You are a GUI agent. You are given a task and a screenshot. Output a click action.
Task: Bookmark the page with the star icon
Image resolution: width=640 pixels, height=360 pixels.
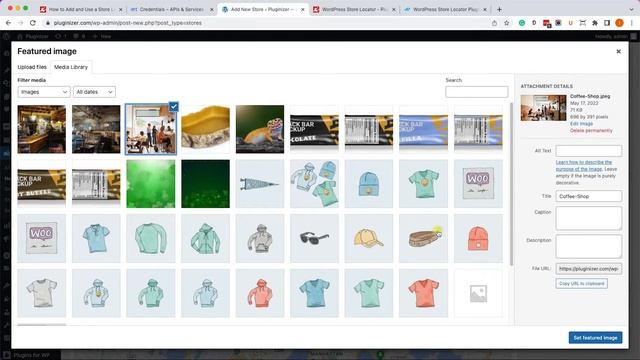(507, 23)
